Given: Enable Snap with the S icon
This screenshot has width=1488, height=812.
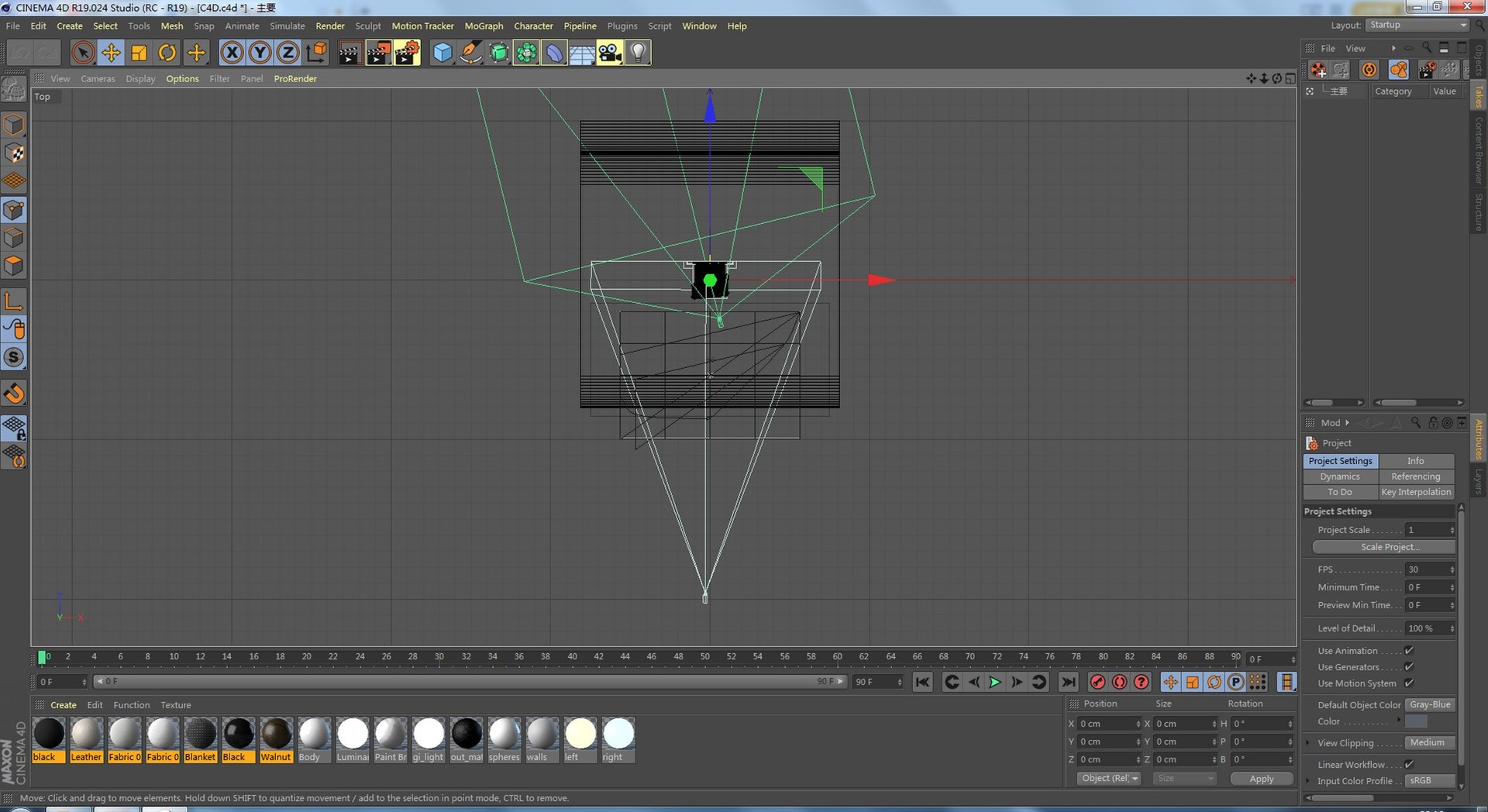Looking at the screenshot, I should (14, 357).
